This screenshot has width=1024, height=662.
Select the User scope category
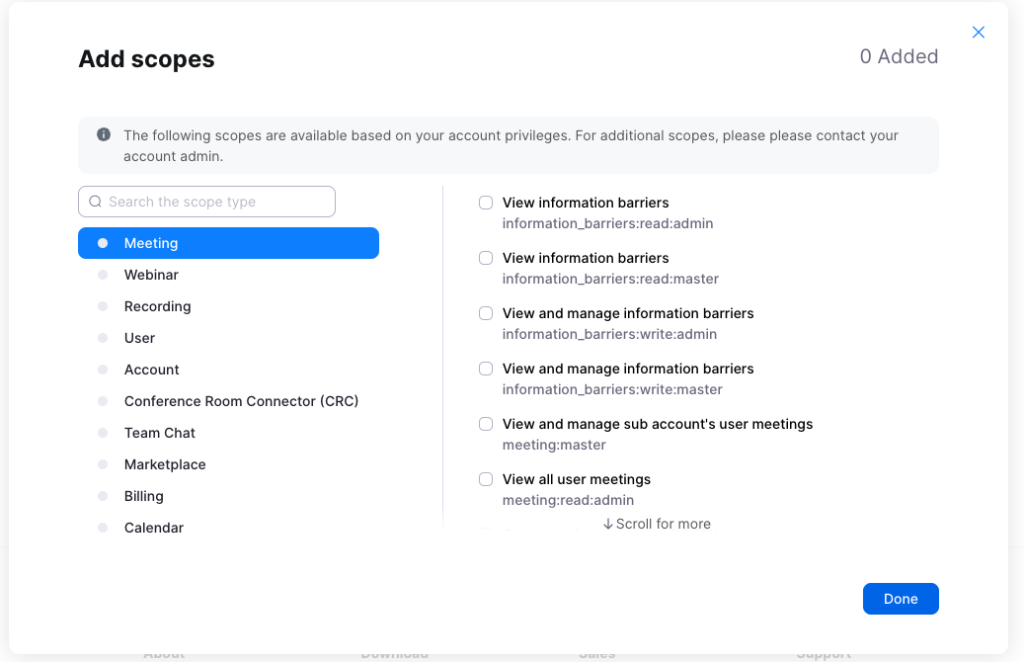pos(140,338)
